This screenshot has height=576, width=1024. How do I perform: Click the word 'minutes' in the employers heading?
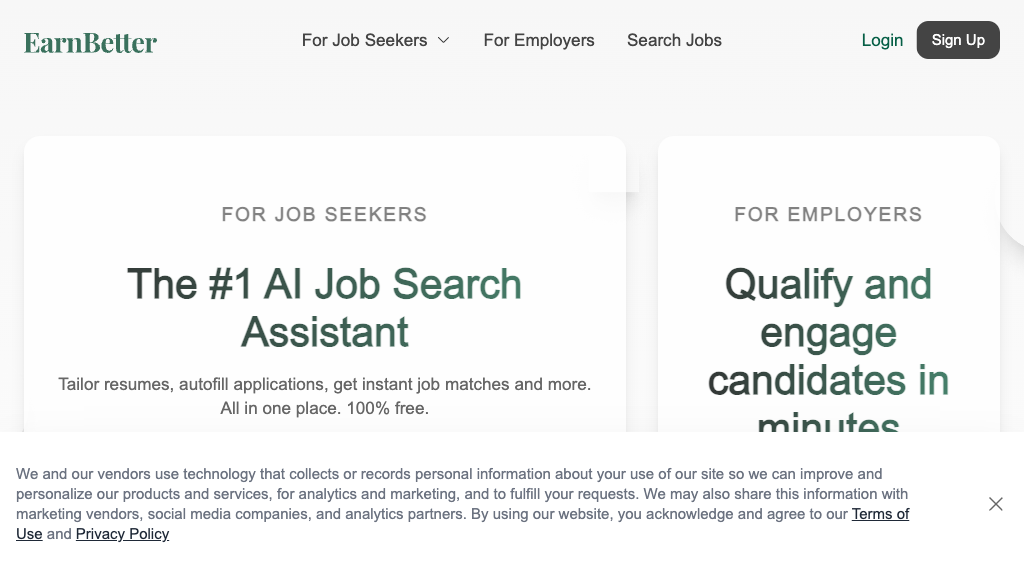tap(828, 424)
